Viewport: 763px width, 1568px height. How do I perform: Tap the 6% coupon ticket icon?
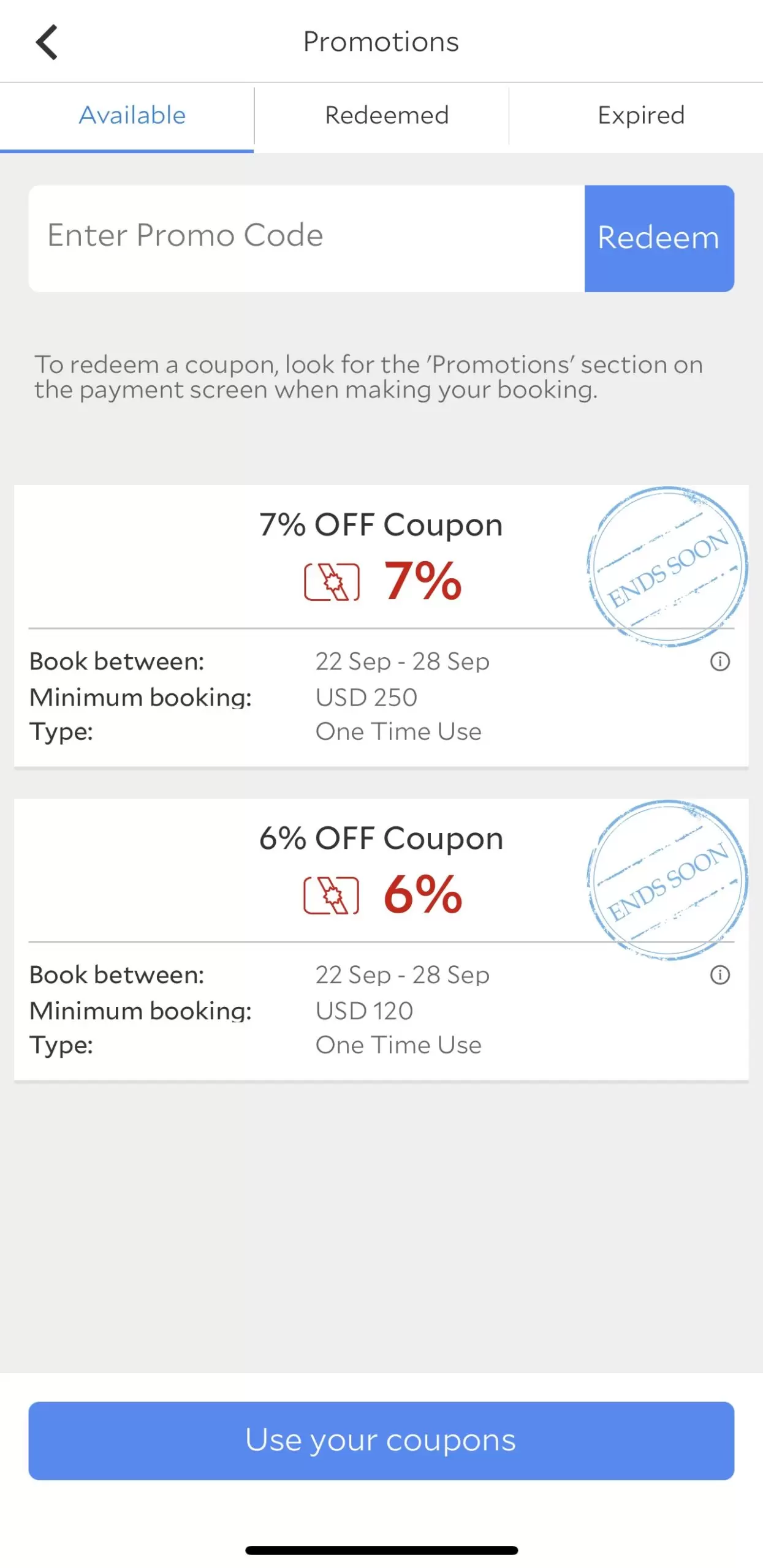[332, 895]
